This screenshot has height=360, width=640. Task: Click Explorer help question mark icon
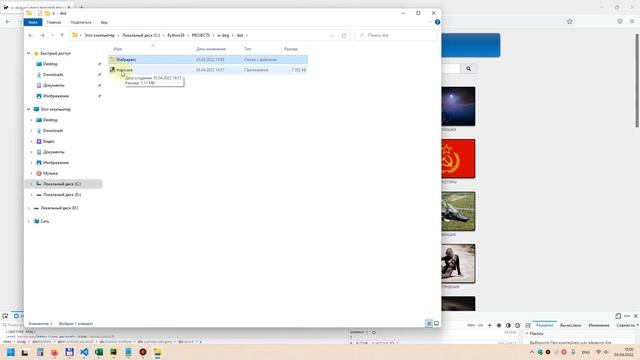(438, 22)
